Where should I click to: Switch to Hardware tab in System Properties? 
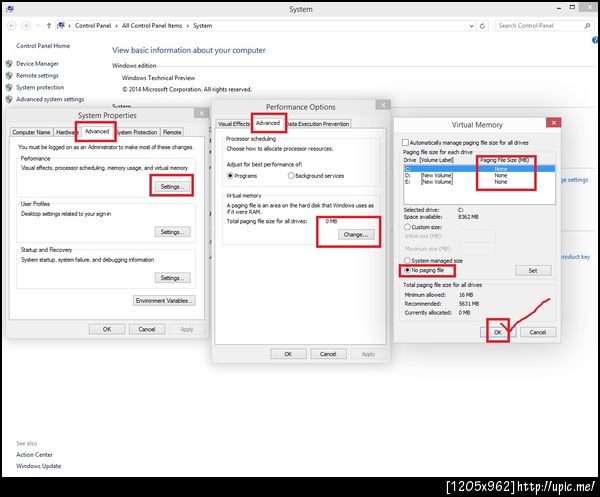66,132
